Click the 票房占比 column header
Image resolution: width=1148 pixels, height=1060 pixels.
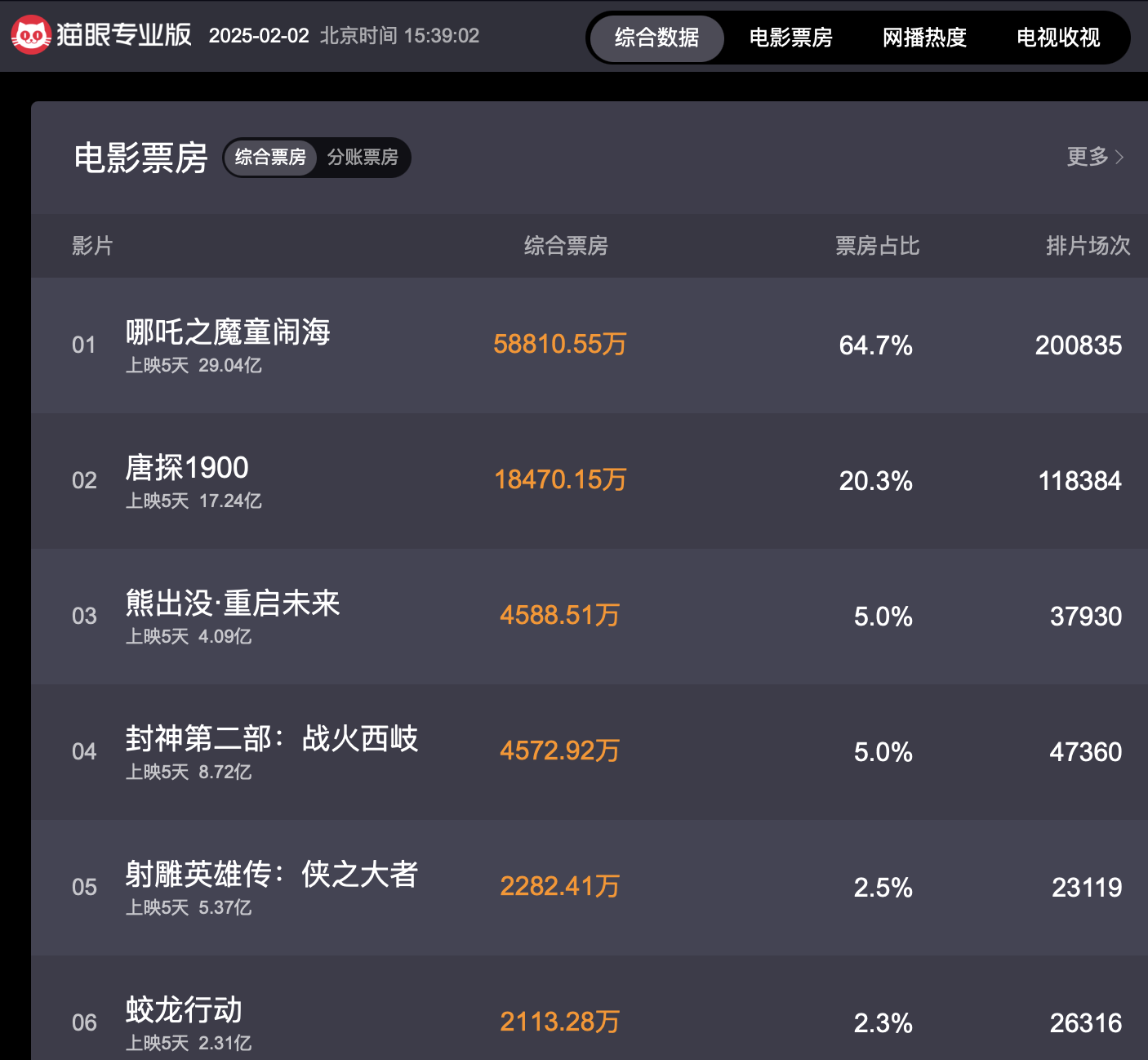876,246
